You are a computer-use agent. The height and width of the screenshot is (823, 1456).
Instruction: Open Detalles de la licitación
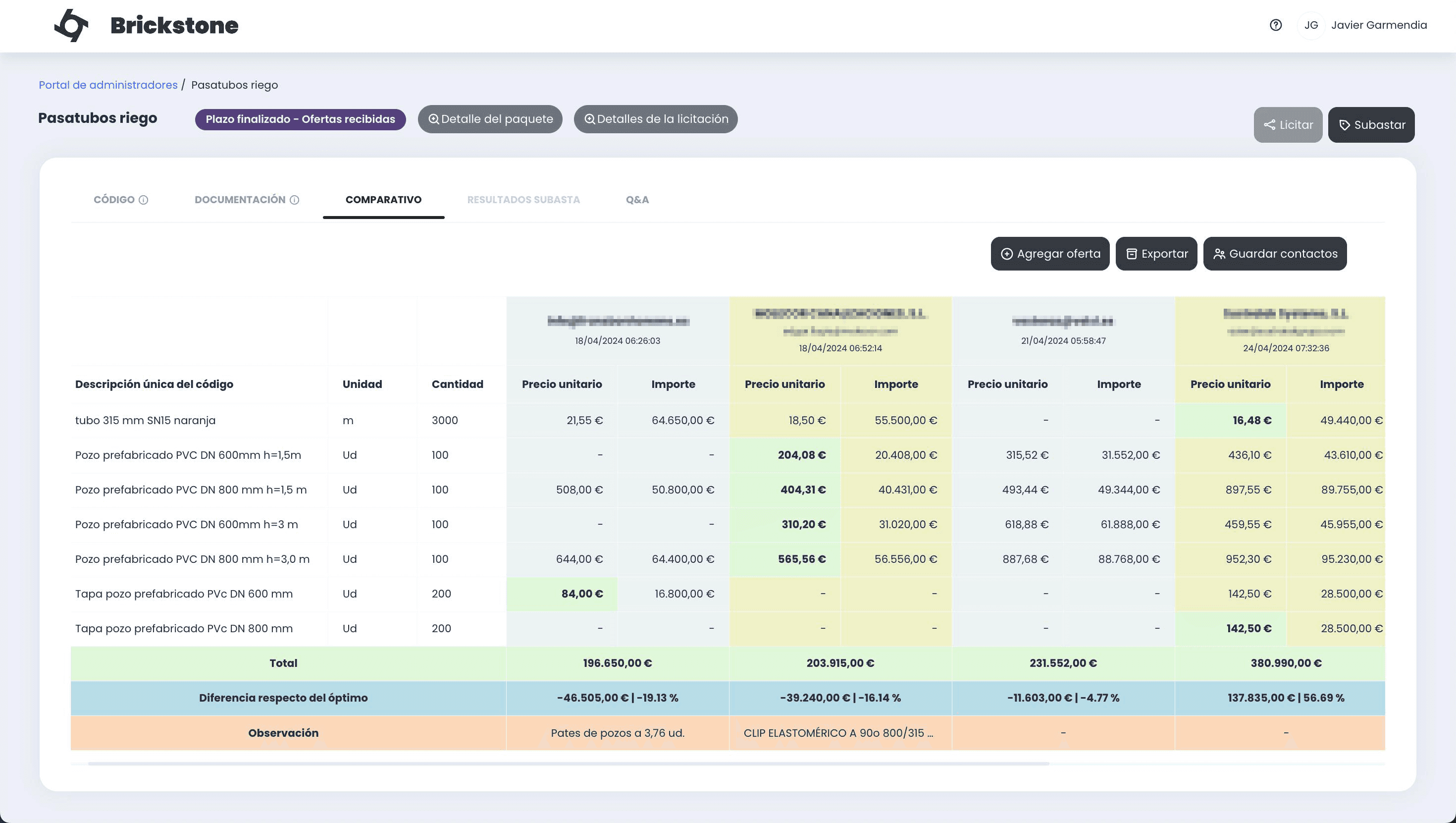656,119
